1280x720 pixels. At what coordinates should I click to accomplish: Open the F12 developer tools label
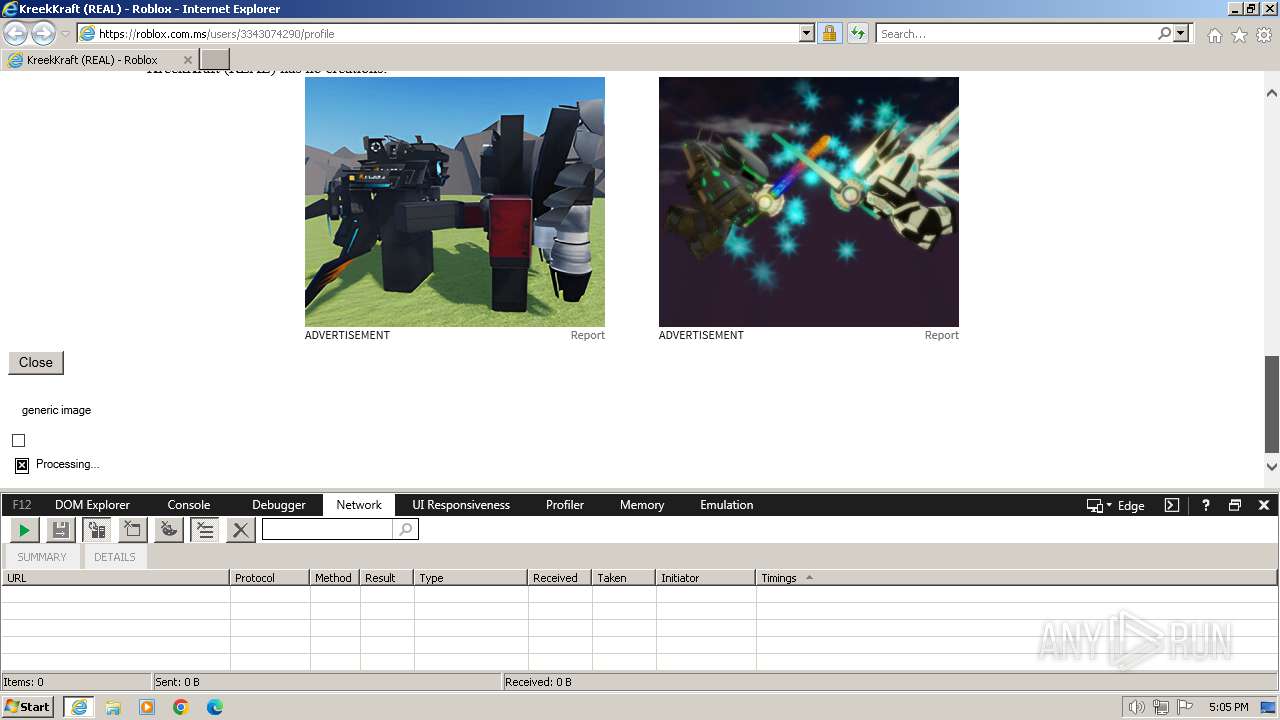tap(22, 505)
